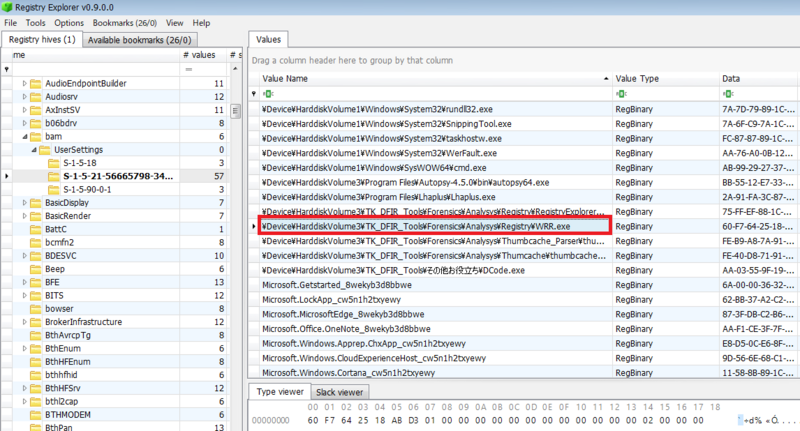Click the values grid filter row funnel icon

[x=254, y=94]
